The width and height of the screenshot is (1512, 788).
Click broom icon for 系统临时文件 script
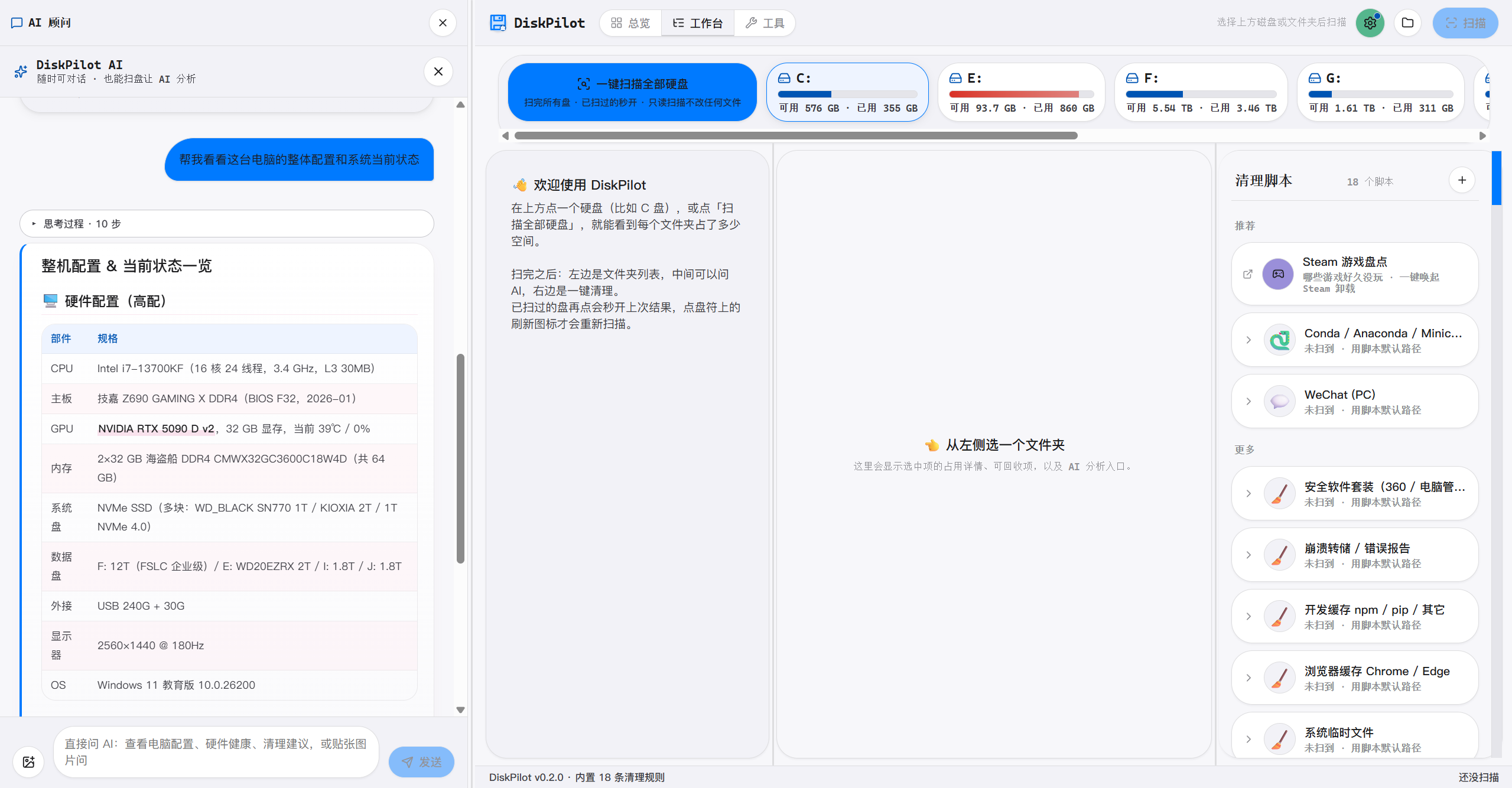[1279, 740]
